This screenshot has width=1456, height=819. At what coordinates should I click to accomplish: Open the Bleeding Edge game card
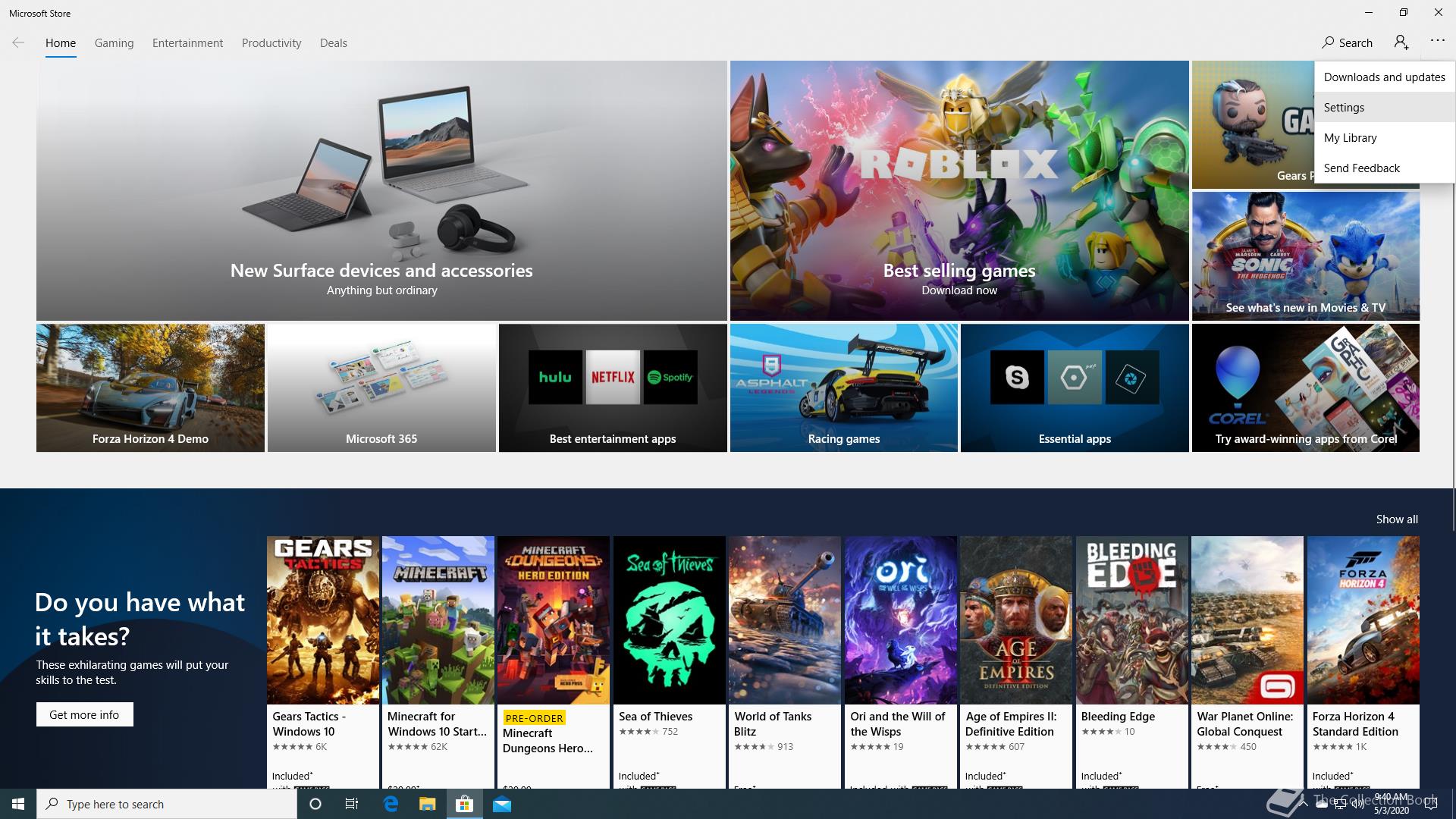click(1132, 661)
